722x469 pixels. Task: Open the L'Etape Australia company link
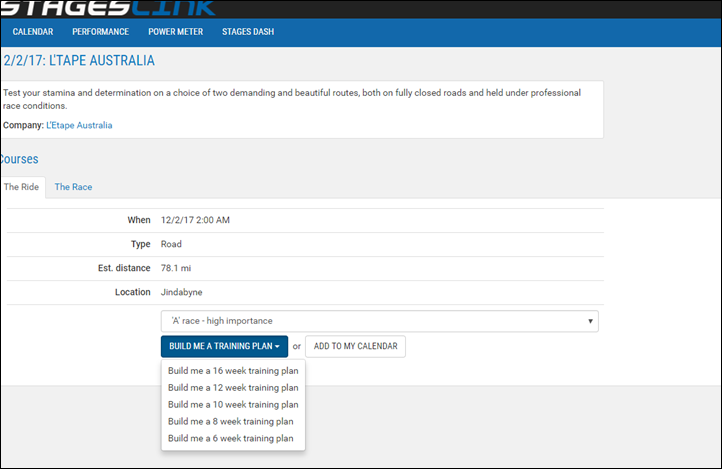(x=79, y=125)
